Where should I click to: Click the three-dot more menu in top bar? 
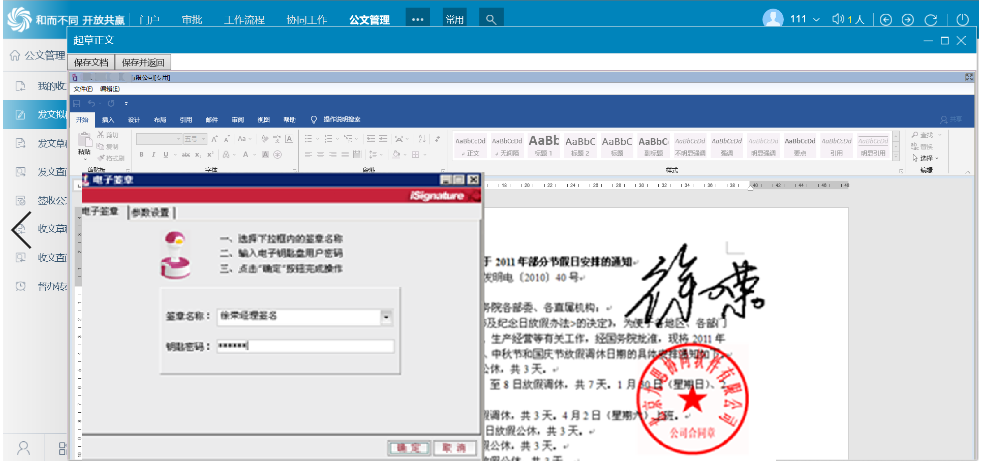pos(418,19)
